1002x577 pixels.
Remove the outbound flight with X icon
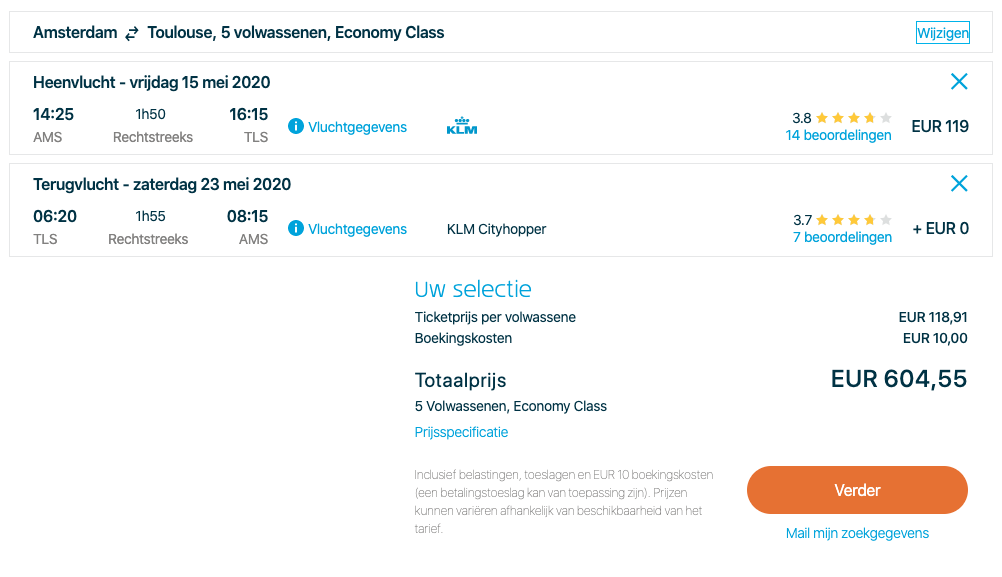click(x=959, y=82)
